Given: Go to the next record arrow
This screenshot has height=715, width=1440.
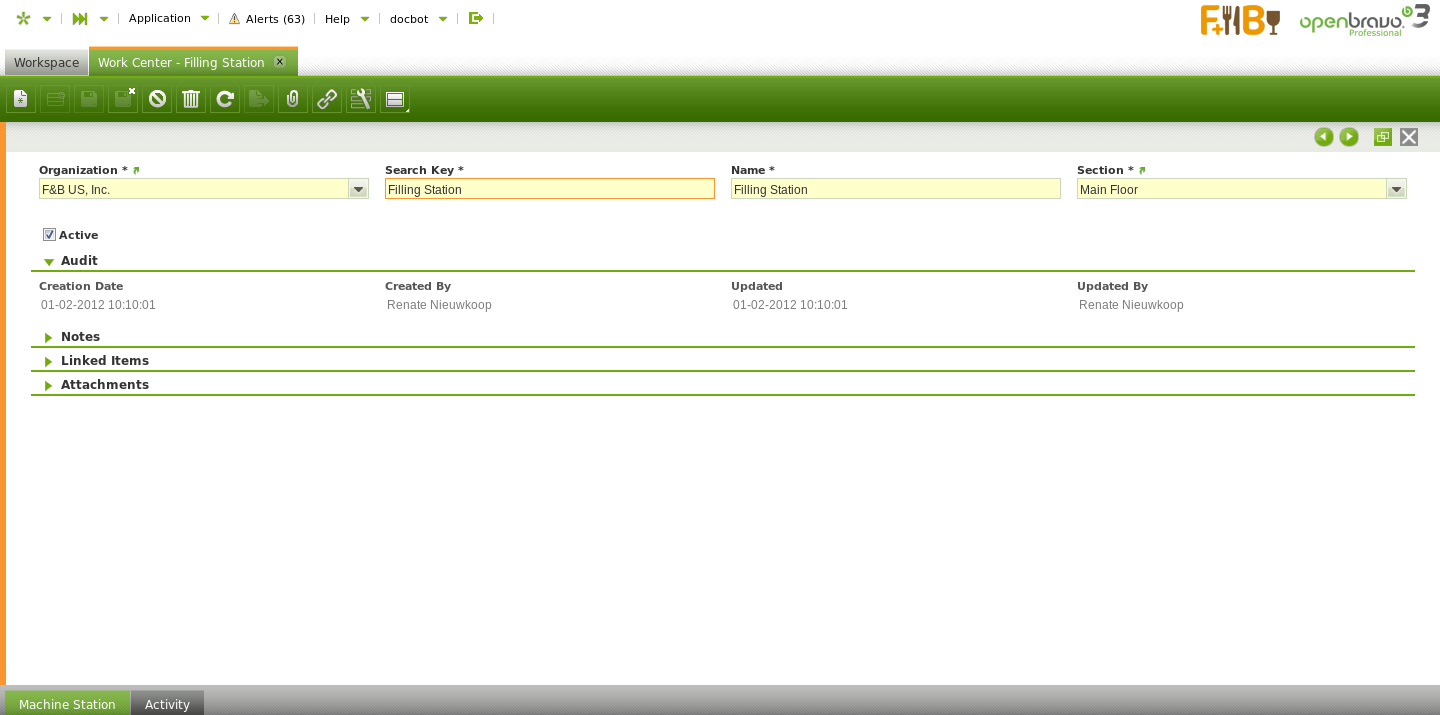Looking at the screenshot, I should point(1349,137).
